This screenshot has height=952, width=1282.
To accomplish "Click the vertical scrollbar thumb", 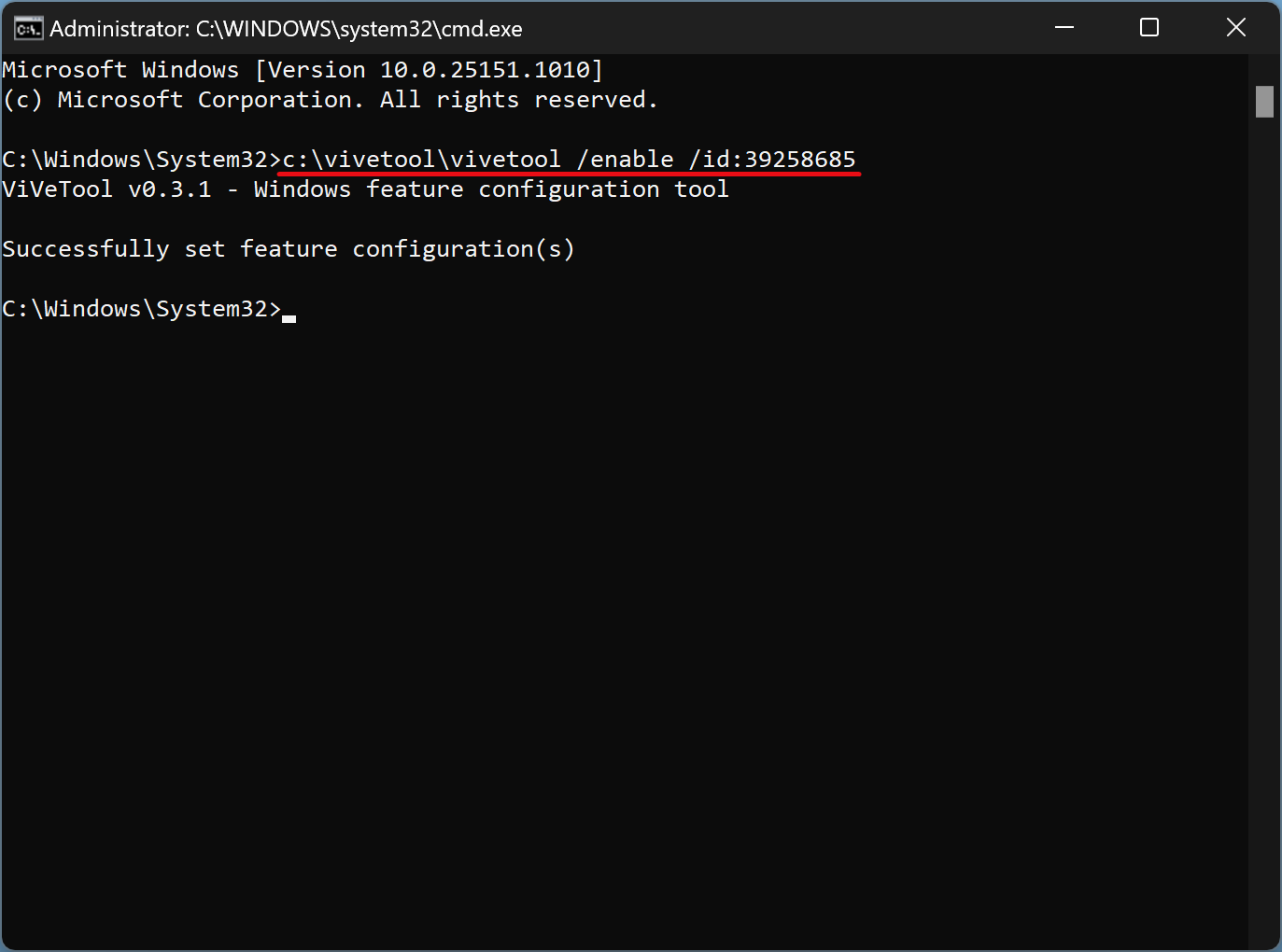I will [1264, 102].
